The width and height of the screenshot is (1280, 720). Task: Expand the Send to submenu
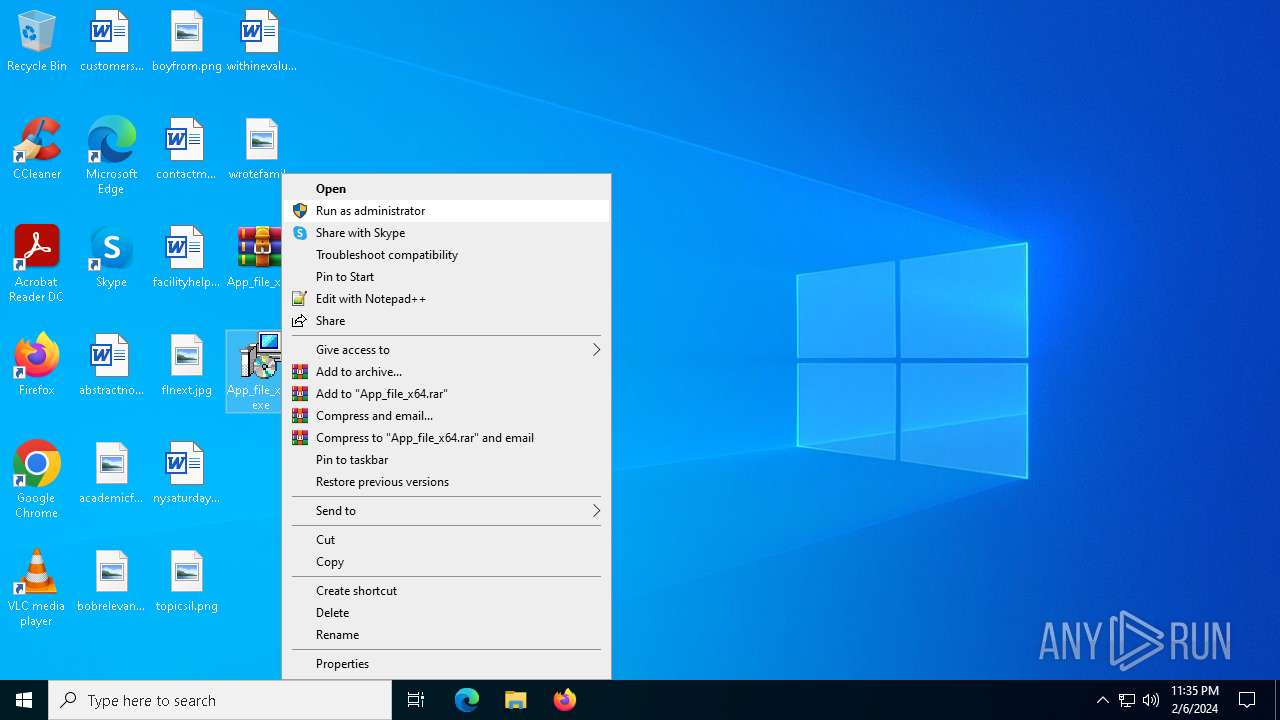(445, 511)
